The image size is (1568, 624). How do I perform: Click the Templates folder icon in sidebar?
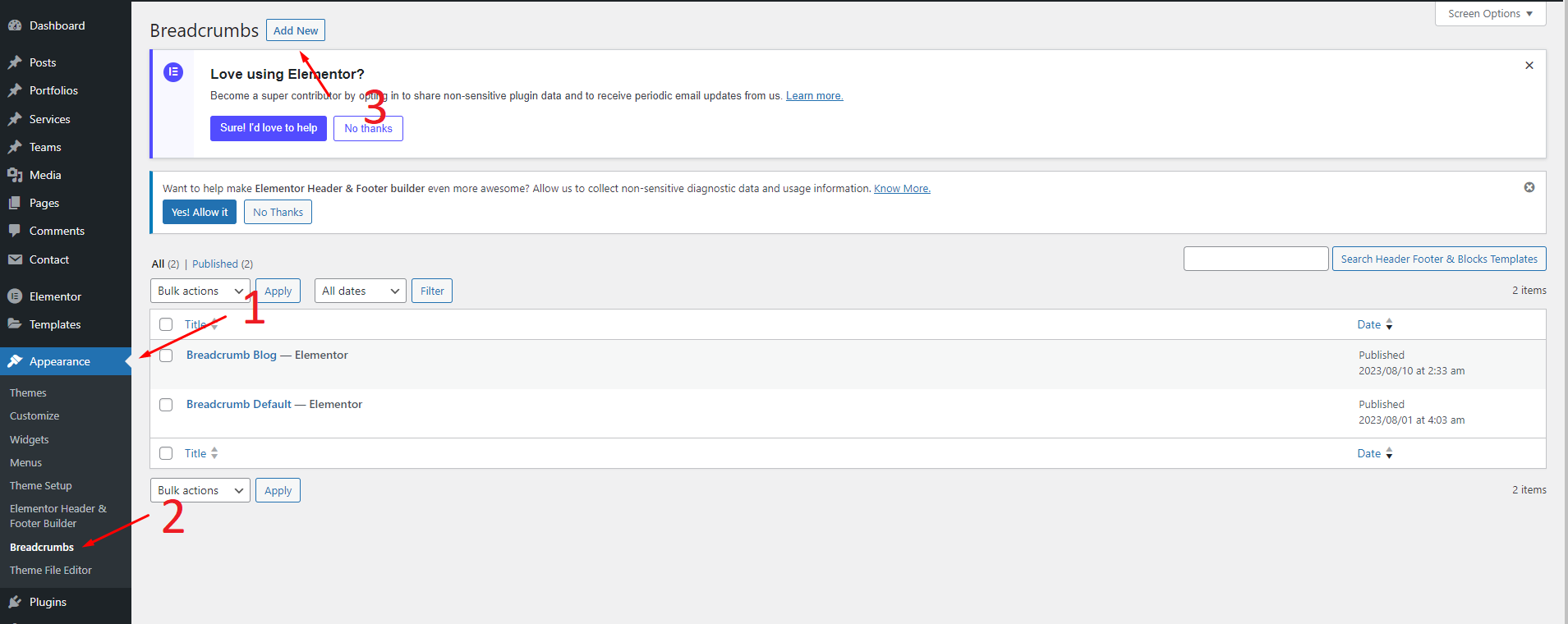15,324
